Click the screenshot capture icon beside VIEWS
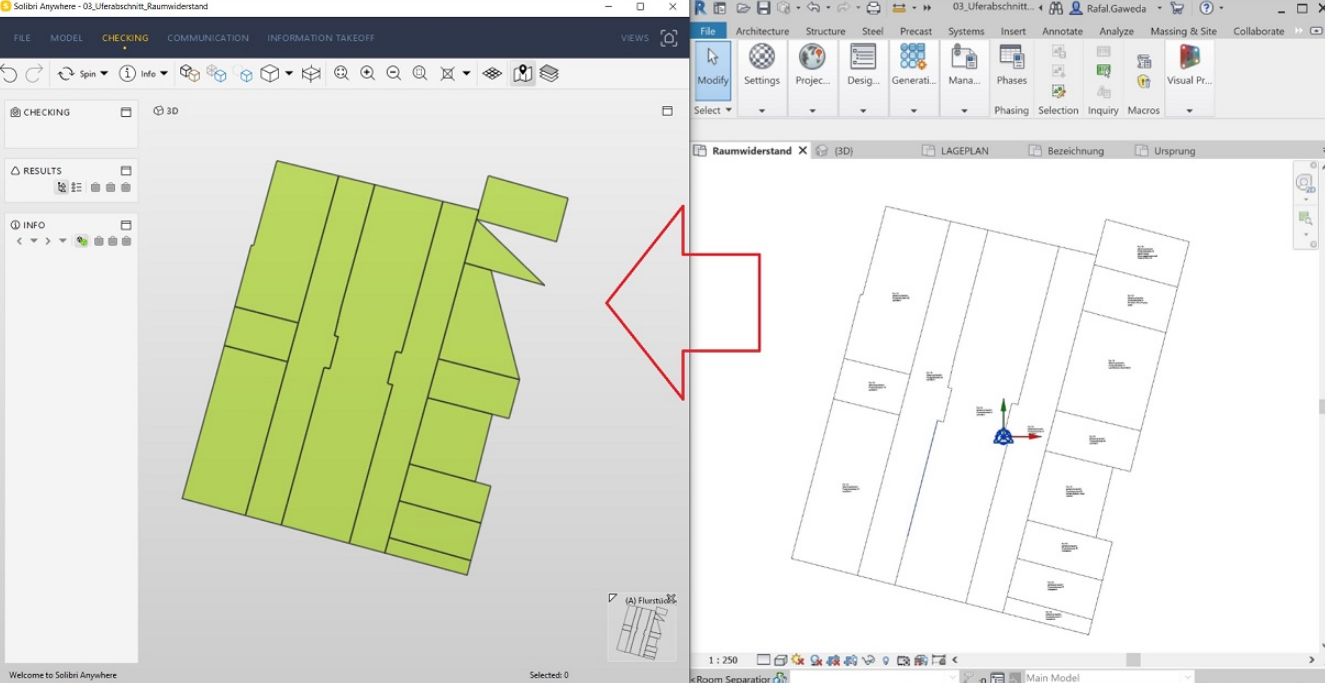Image resolution: width=1325 pixels, height=683 pixels. coord(669,38)
